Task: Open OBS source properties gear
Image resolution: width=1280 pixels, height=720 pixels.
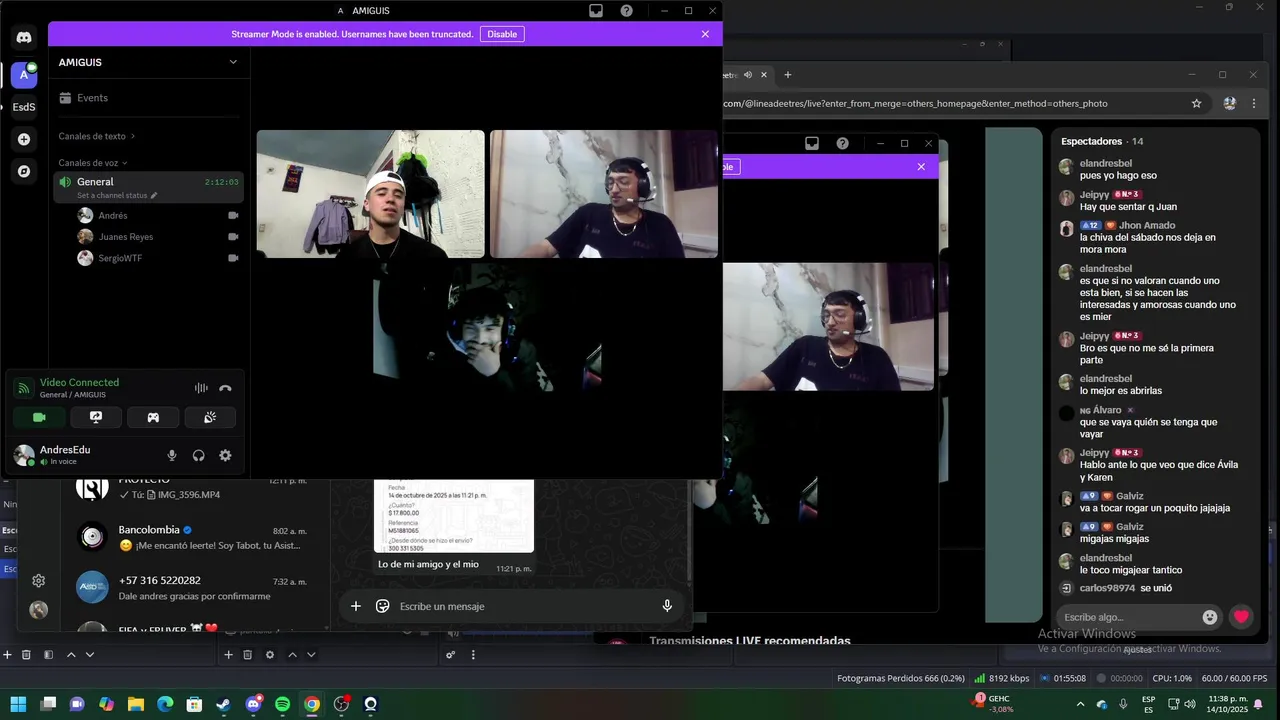Action: point(269,655)
